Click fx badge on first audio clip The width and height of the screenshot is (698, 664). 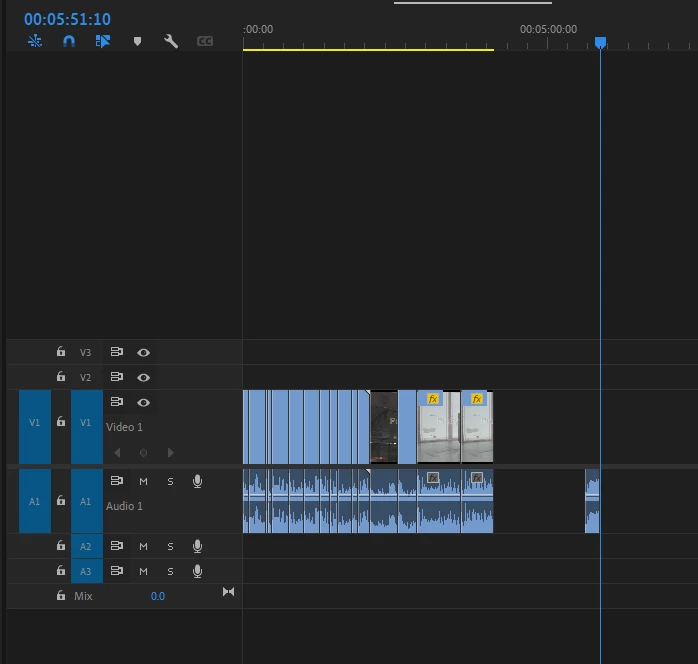pyautogui.click(x=433, y=478)
